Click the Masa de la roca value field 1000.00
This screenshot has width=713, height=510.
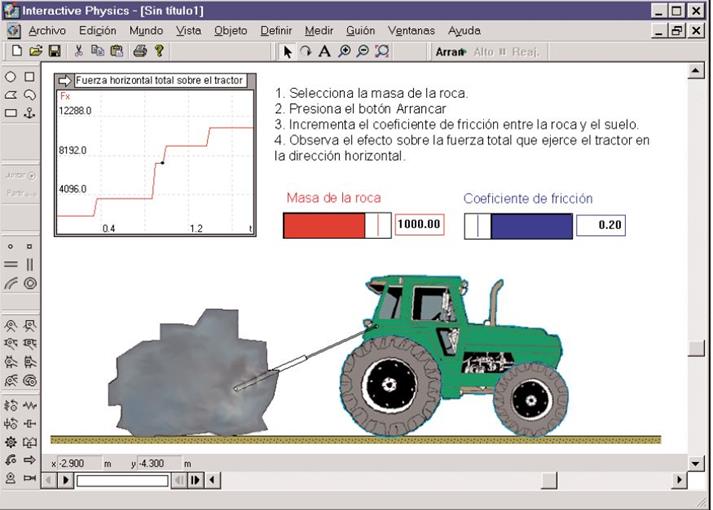pyautogui.click(x=419, y=225)
